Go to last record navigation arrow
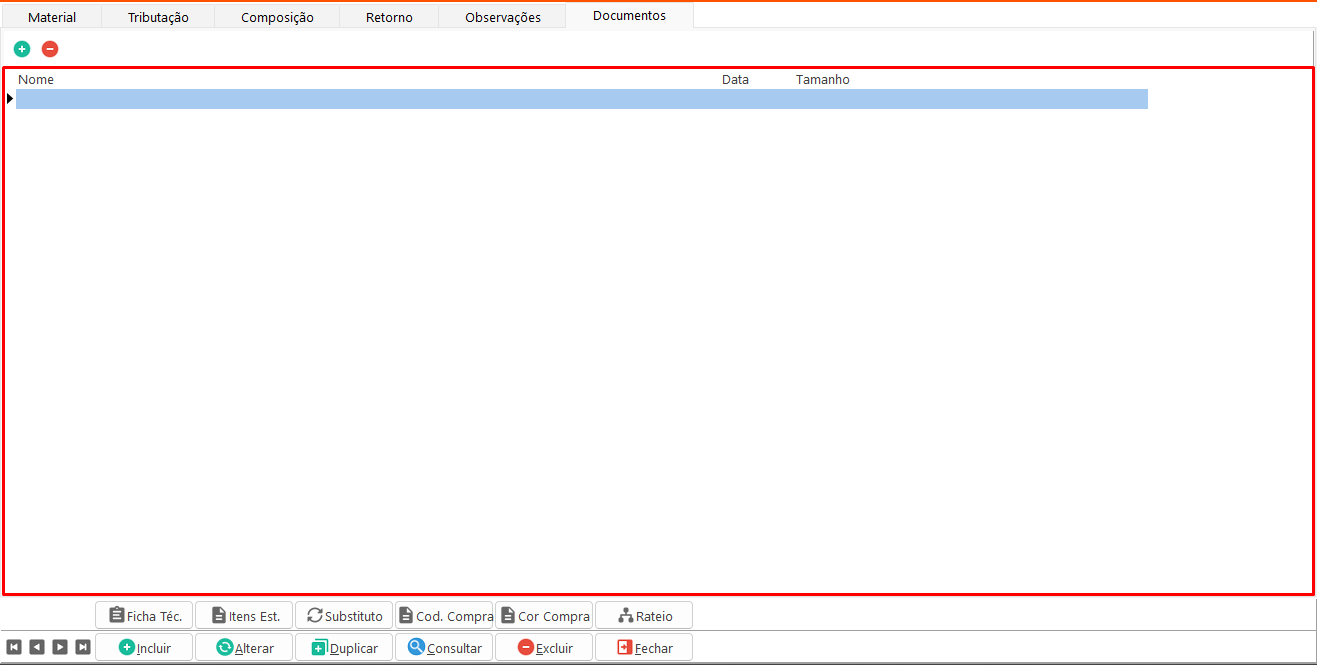 coord(83,647)
